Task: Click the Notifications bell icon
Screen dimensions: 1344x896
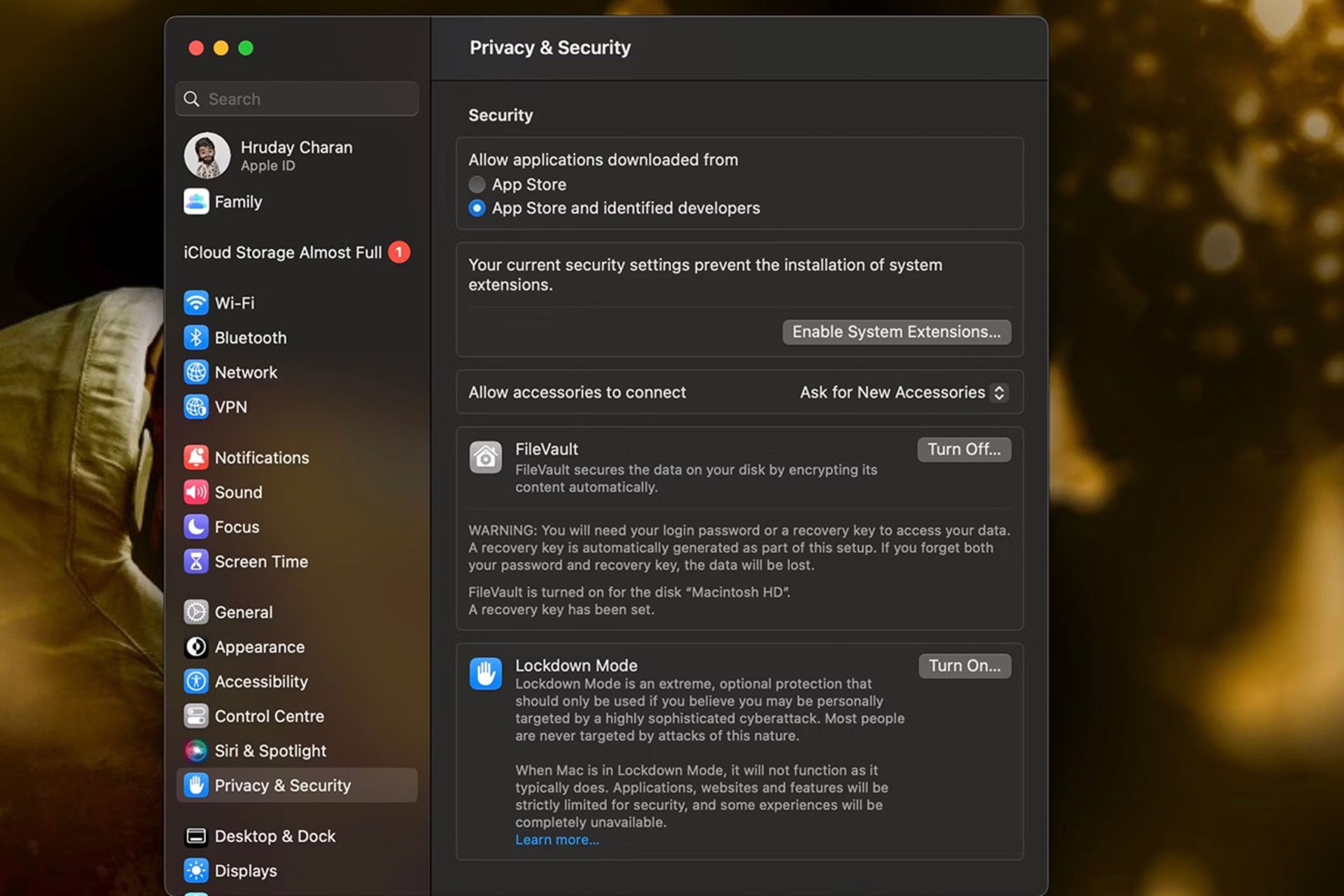Action: coord(196,457)
